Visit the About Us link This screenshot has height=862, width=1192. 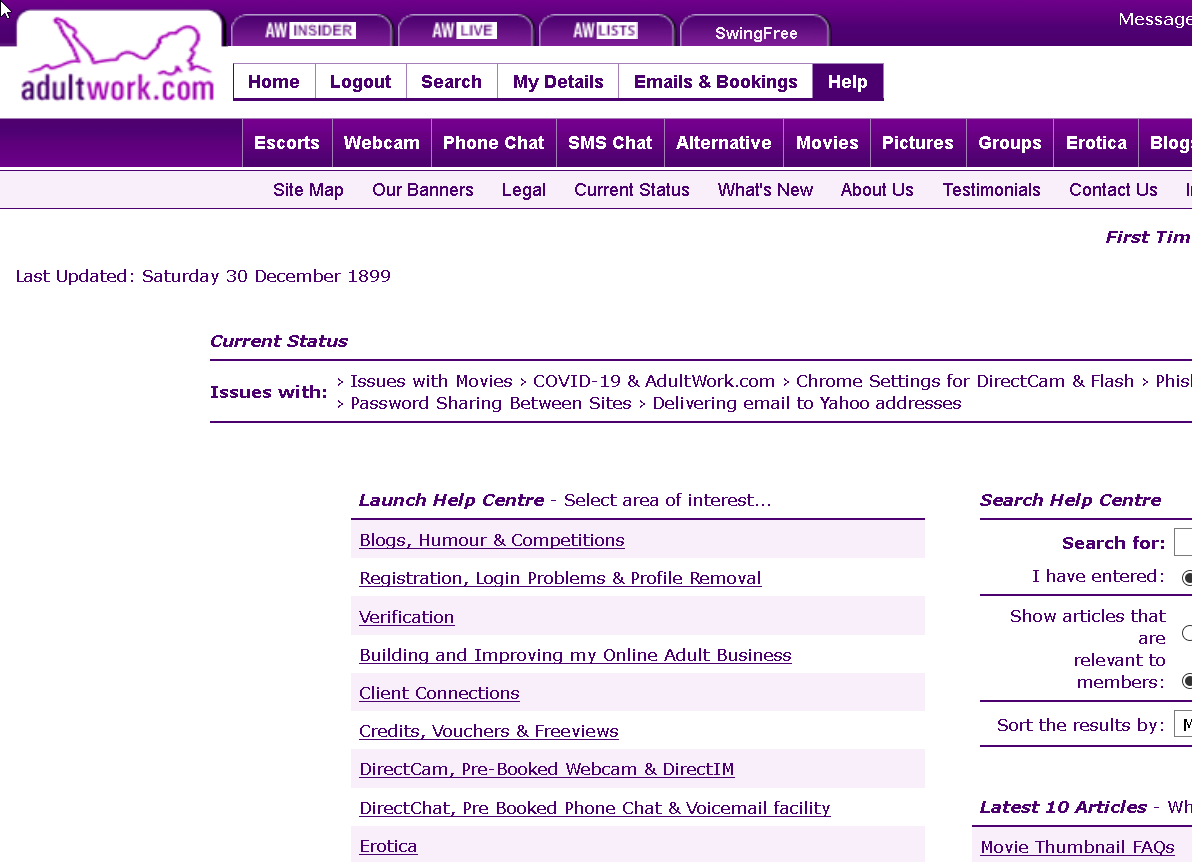877,190
